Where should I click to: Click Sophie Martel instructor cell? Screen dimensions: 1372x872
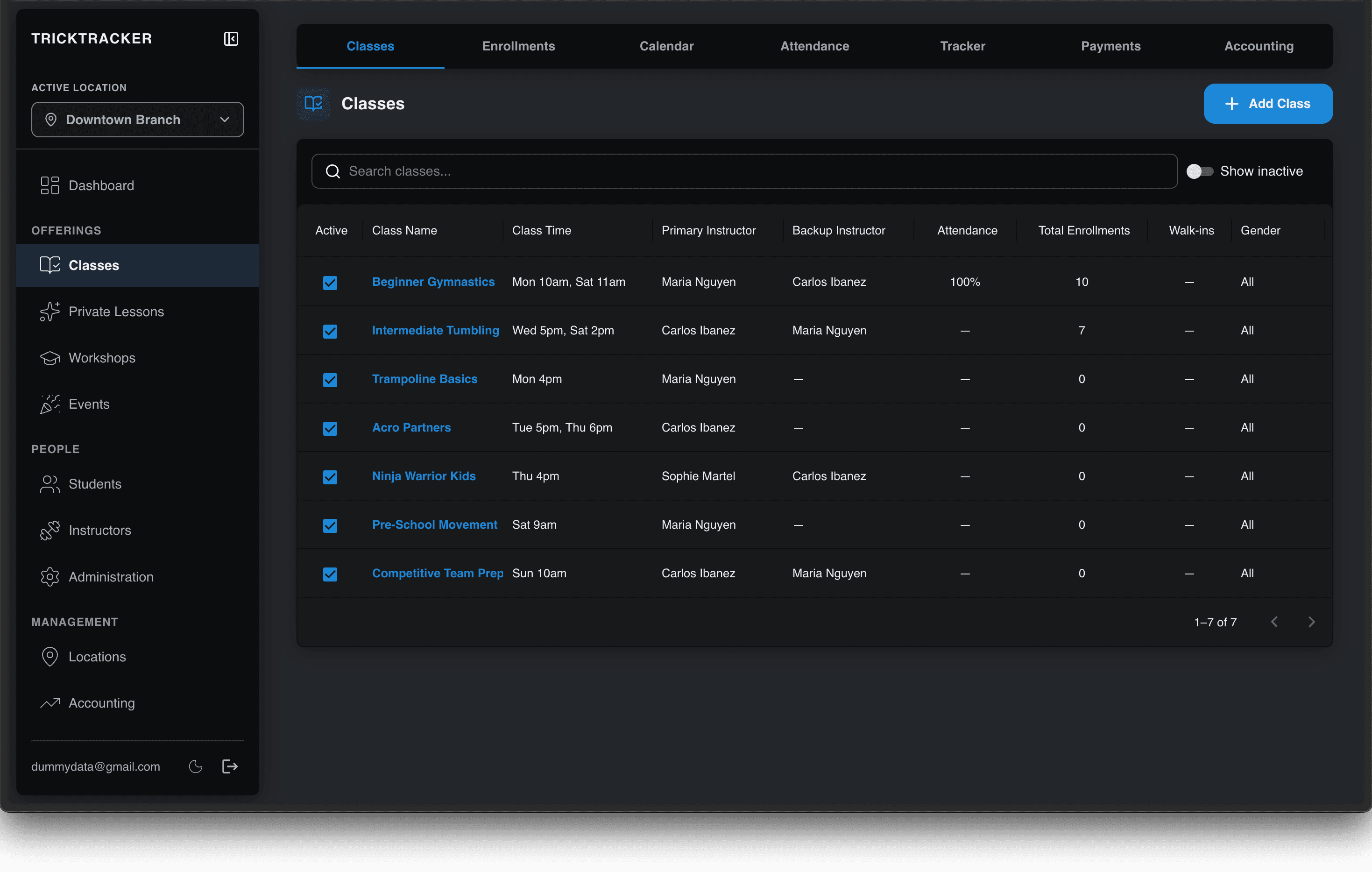coord(698,476)
